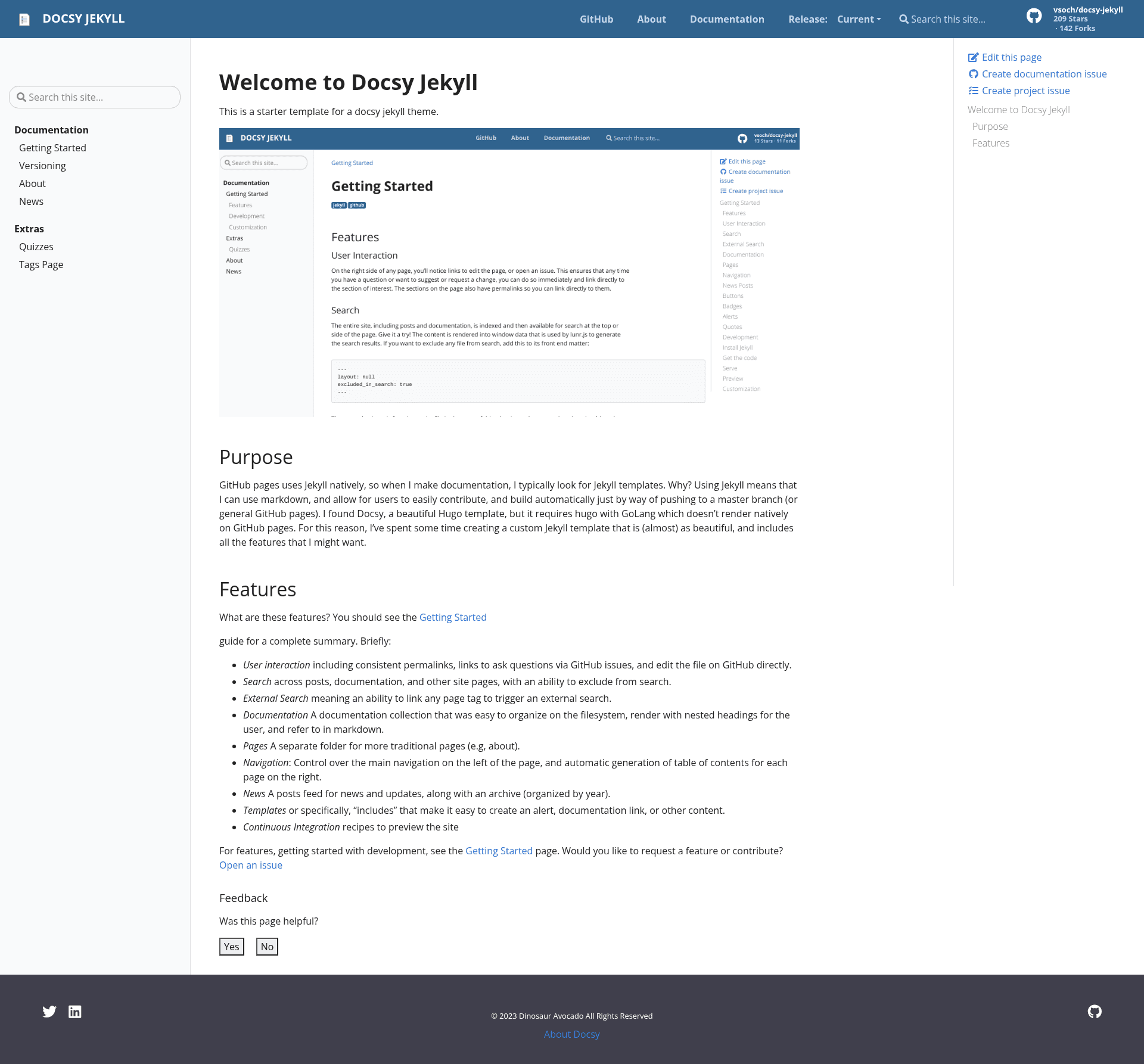Click the Docsy Jekyll document logo icon

point(24,20)
